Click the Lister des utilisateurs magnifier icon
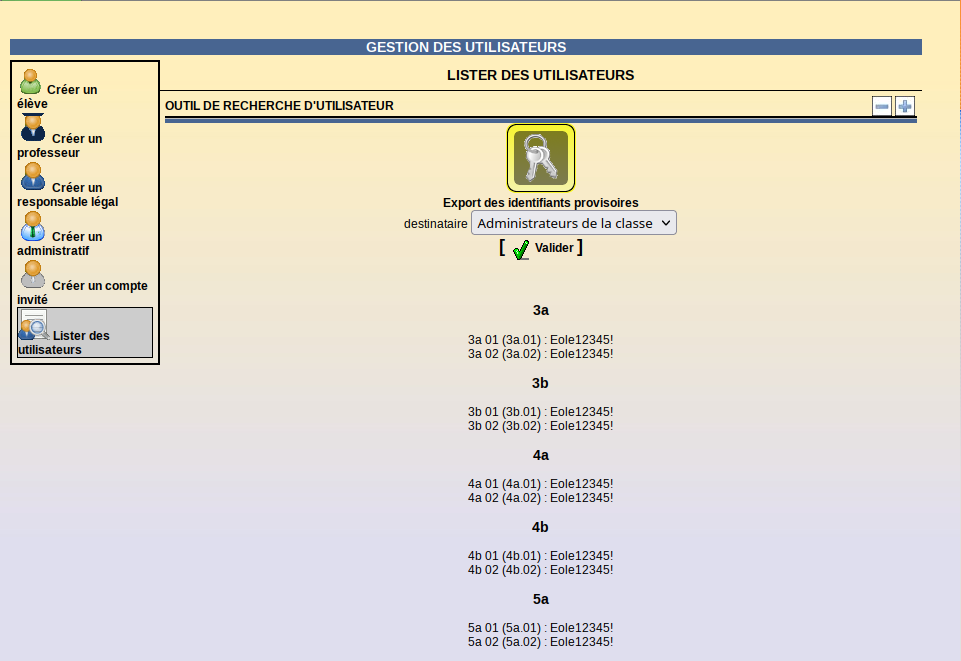The height and width of the screenshot is (661, 961). point(34,325)
